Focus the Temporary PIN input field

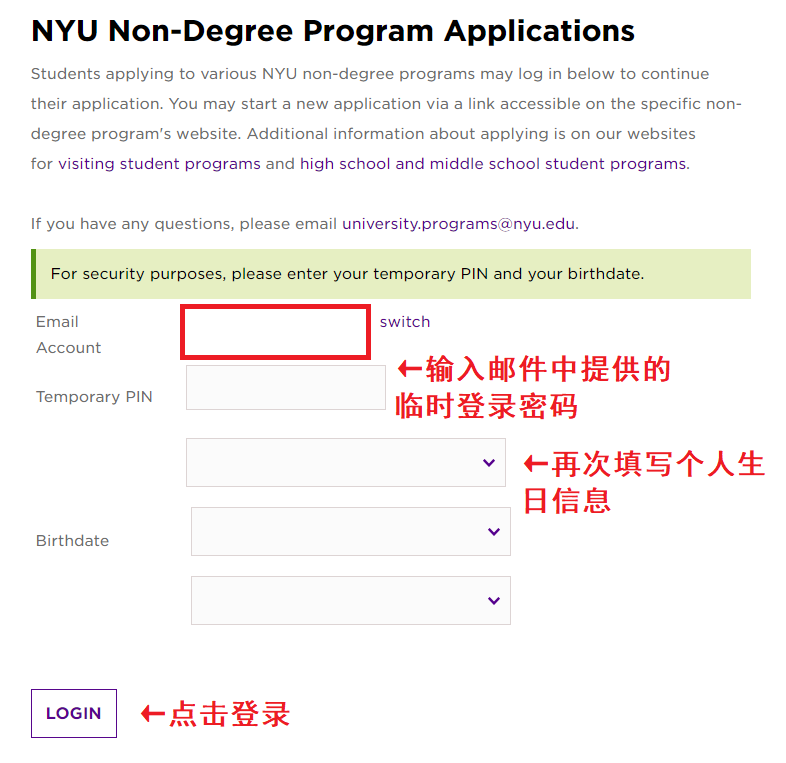coord(285,387)
